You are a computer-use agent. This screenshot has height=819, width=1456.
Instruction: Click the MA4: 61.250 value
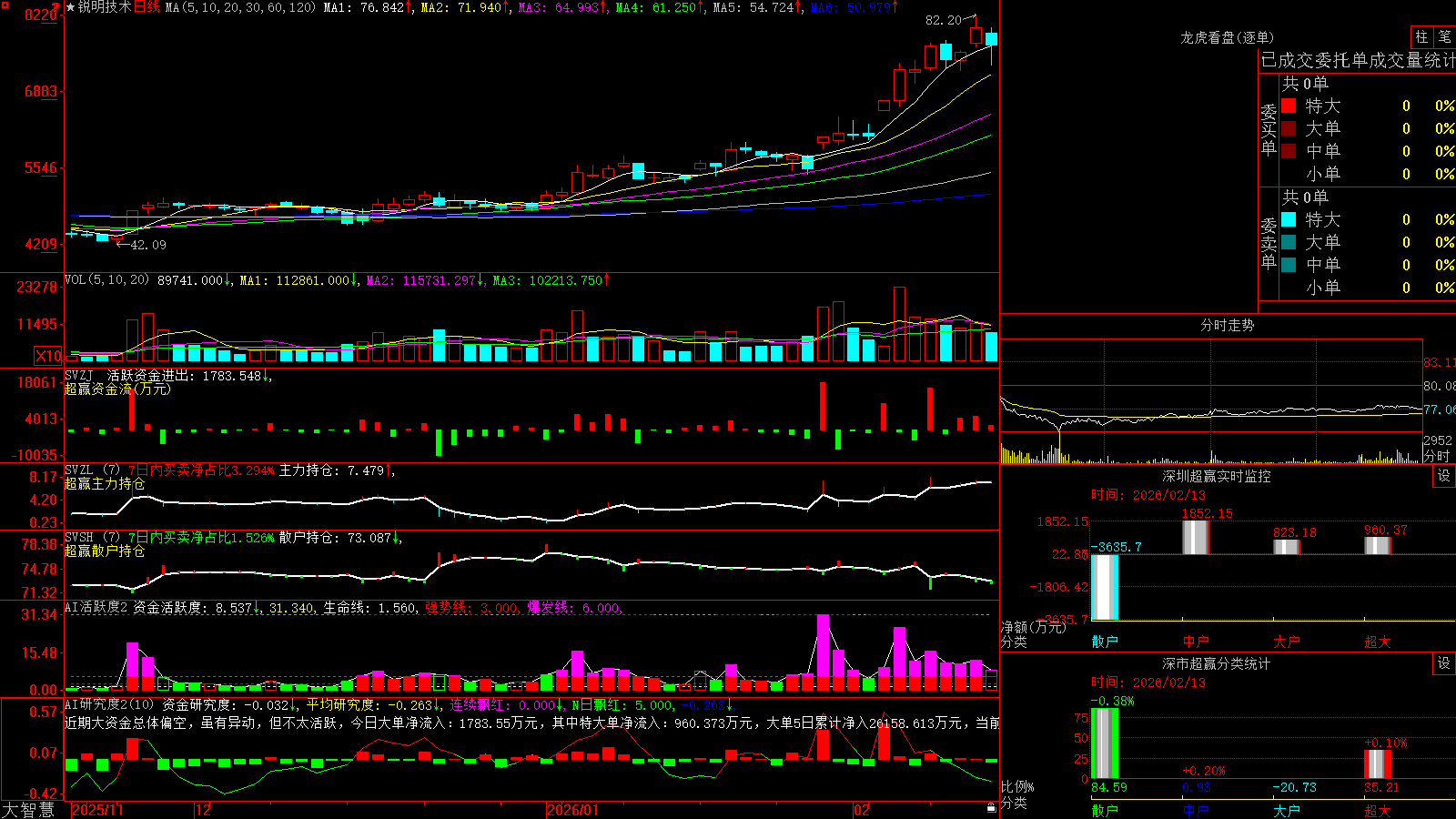pos(655,7)
